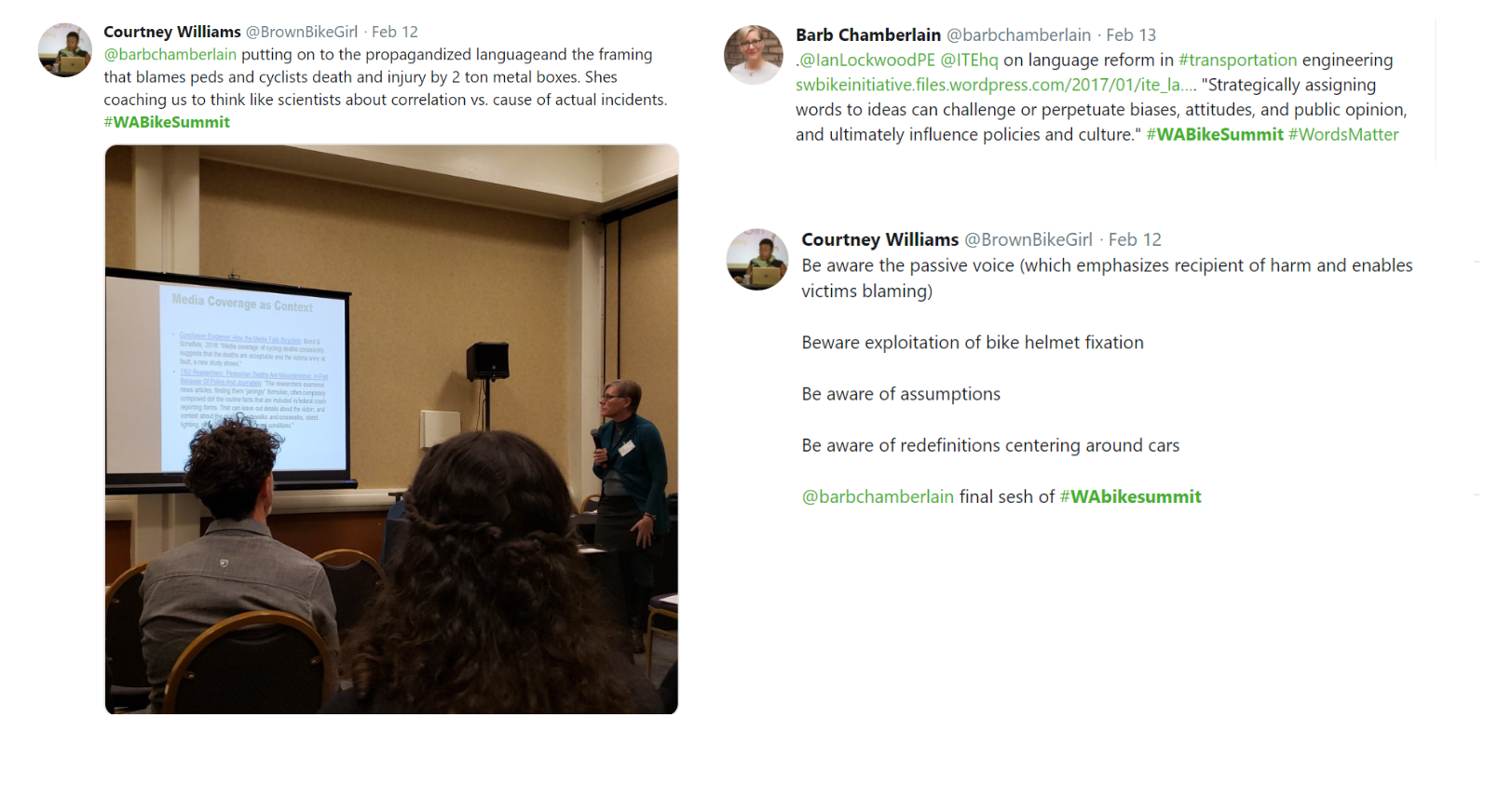1498x812 pixels.
Task: Click the Feb 12 timestamp on the first tweet
Action: [x=395, y=32]
